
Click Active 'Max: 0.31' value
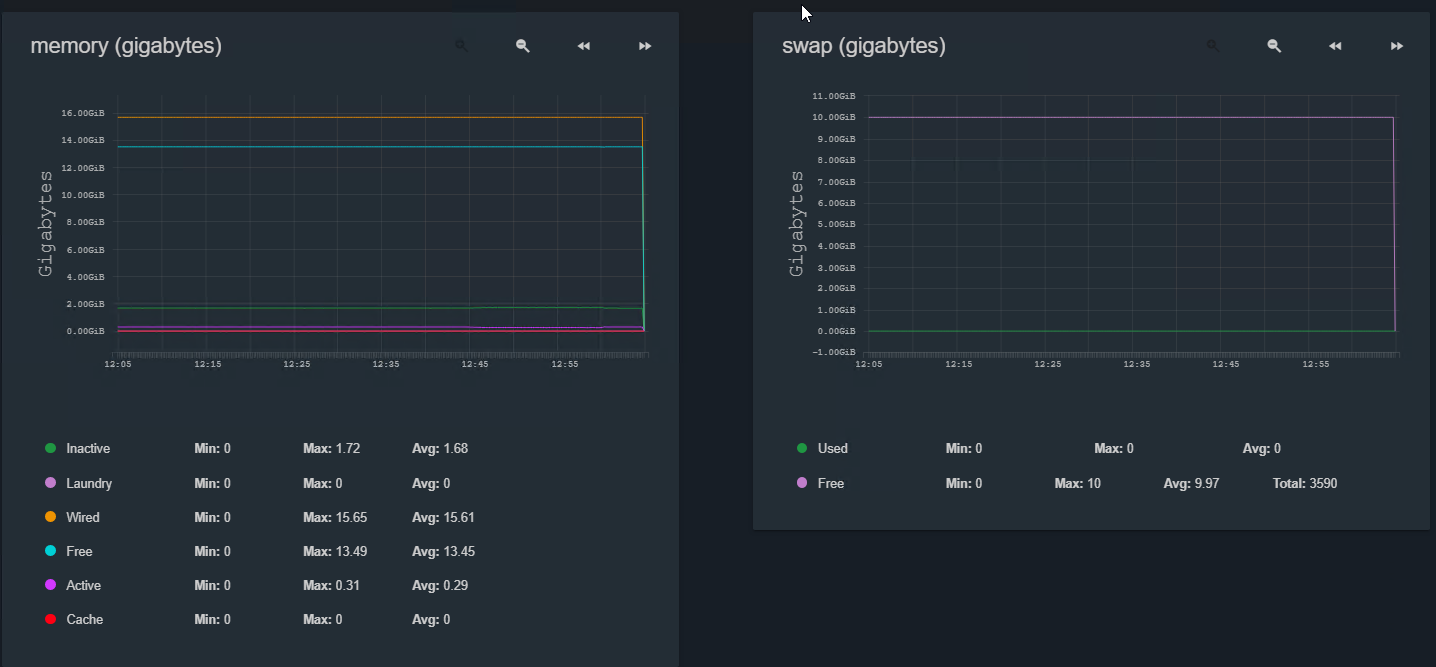click(x=331, y=585)
